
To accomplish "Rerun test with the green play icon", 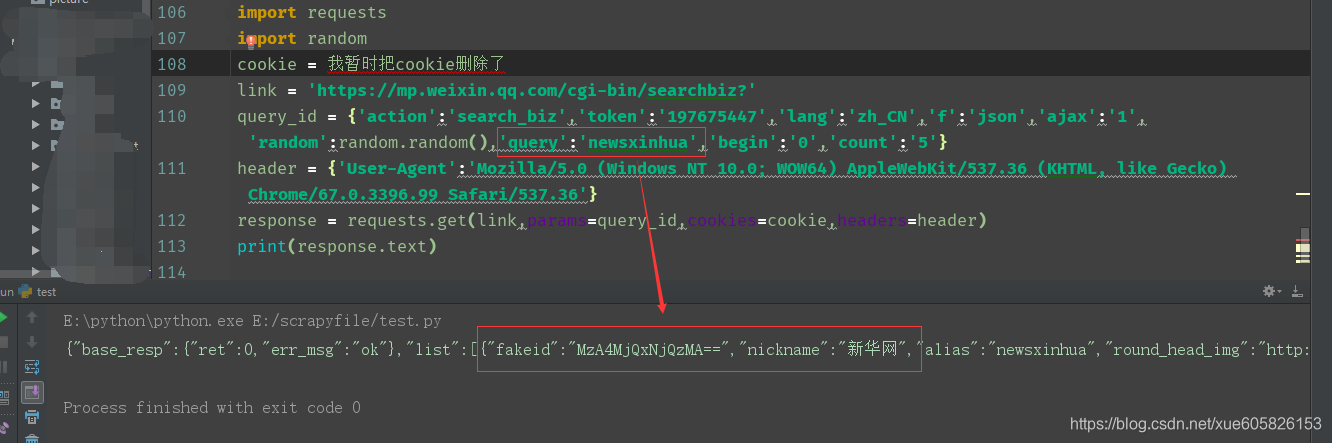I will click(3, 318).
